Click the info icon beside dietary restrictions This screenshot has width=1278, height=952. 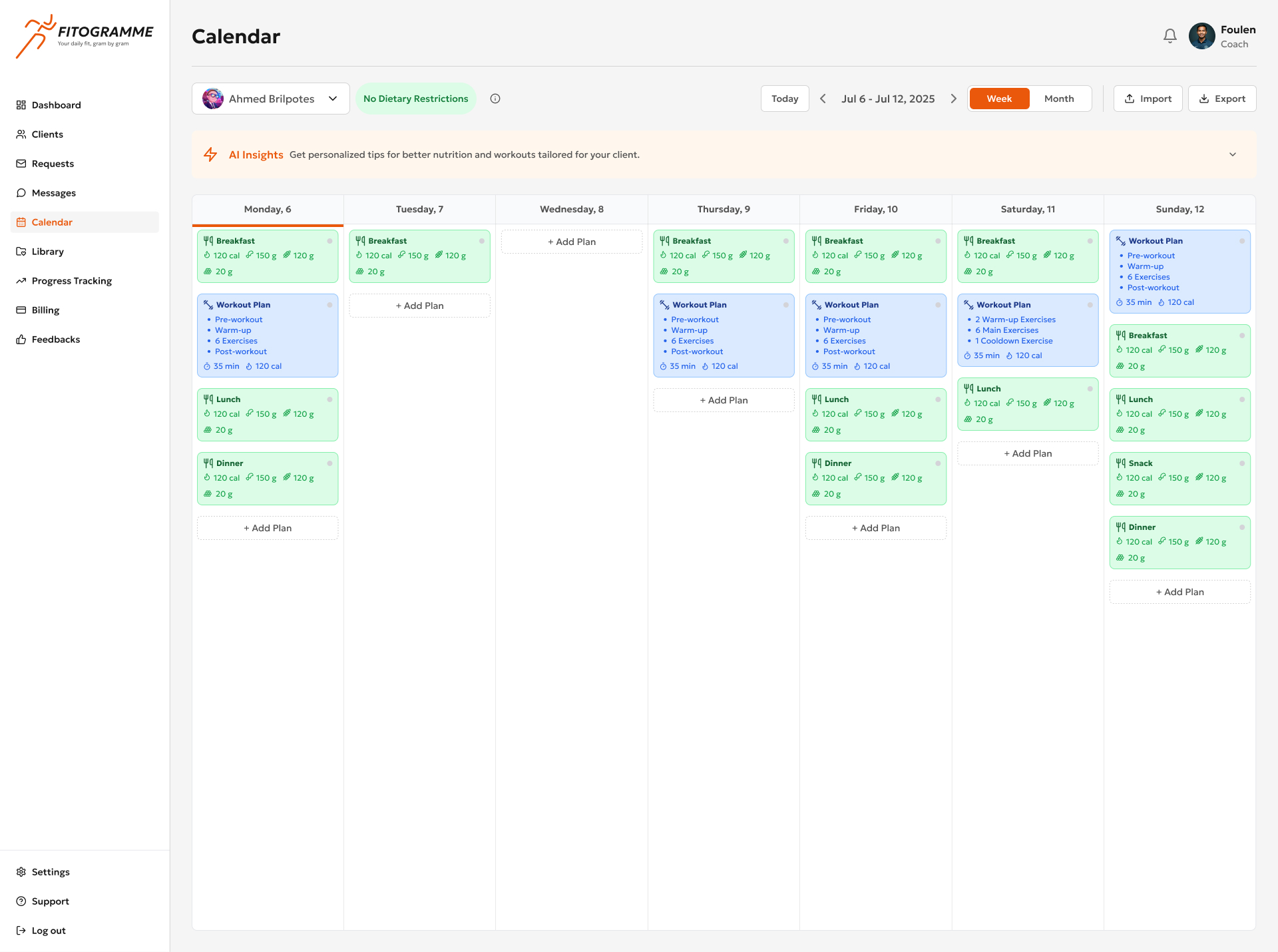coord(495,99)
